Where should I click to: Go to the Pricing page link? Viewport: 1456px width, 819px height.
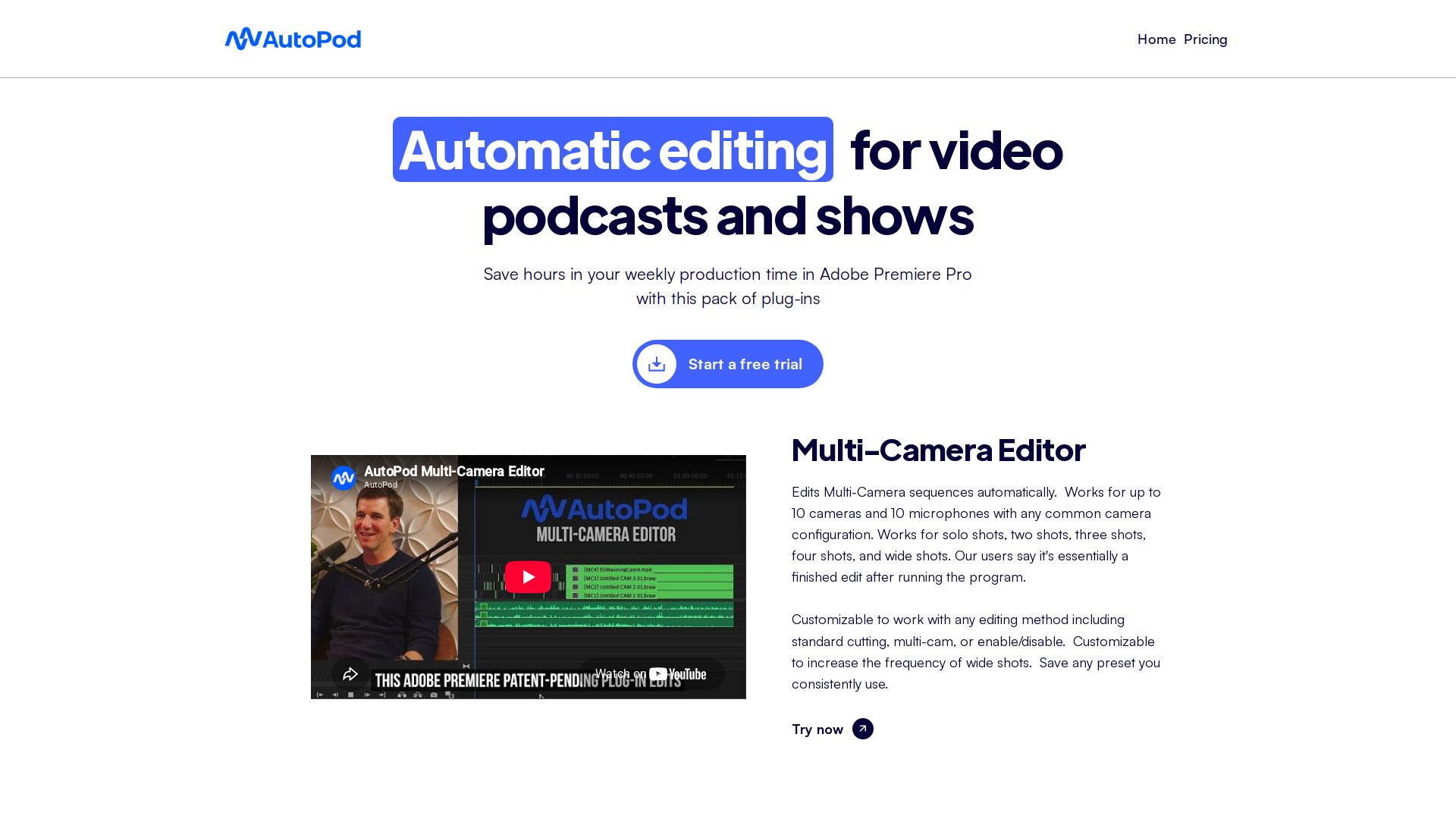tap(1205, 39)
